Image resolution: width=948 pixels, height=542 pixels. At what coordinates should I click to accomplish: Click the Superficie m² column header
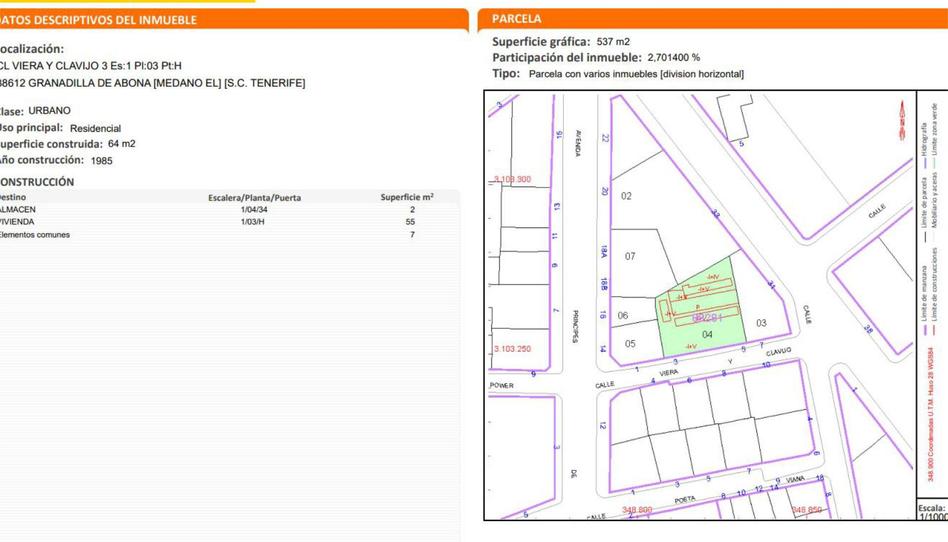point(407,198)
